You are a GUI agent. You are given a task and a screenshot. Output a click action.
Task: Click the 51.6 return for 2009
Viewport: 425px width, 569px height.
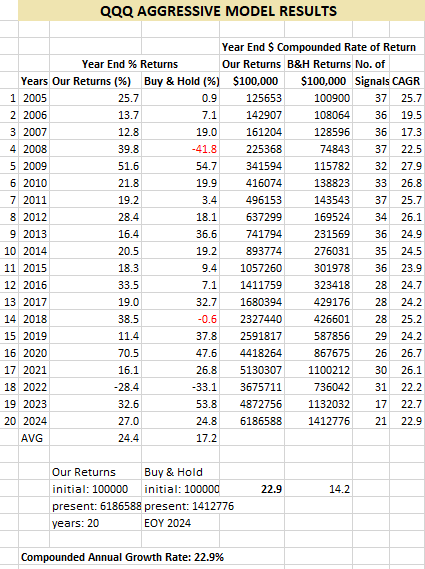tap(128, 166)
